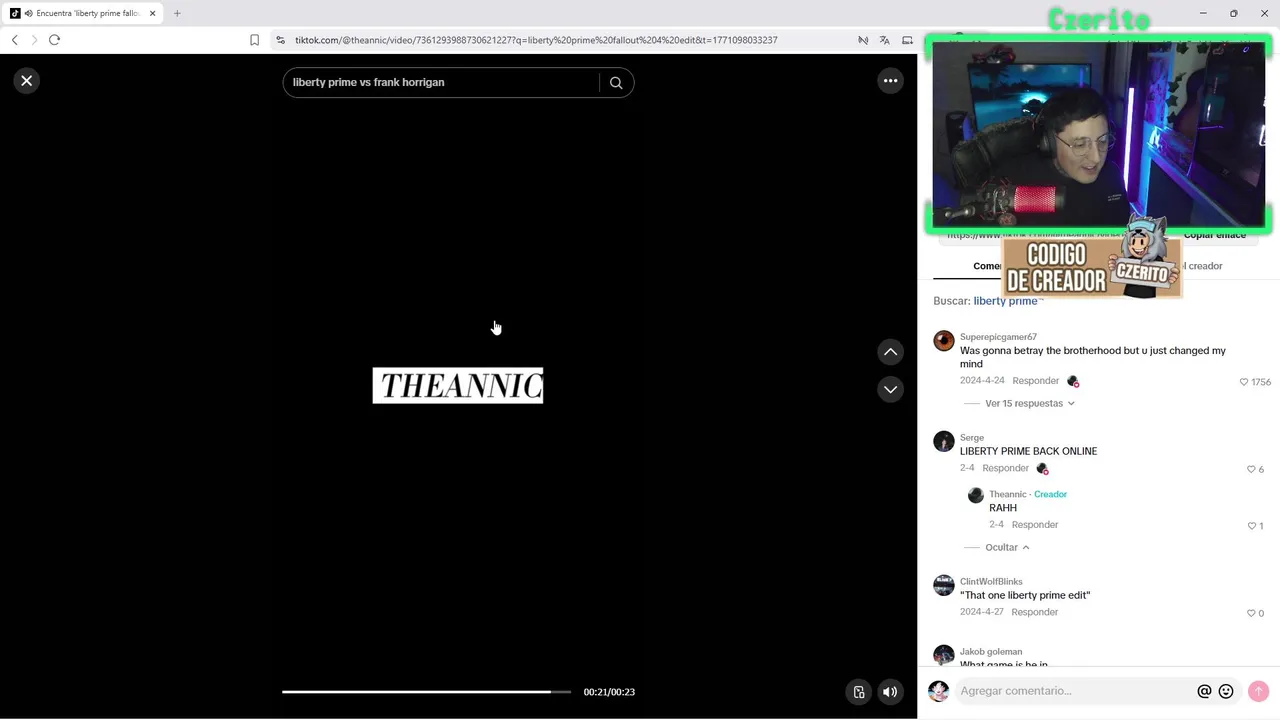Close the TikTok browser tab
1280x720 pixels.
[152, 13]
